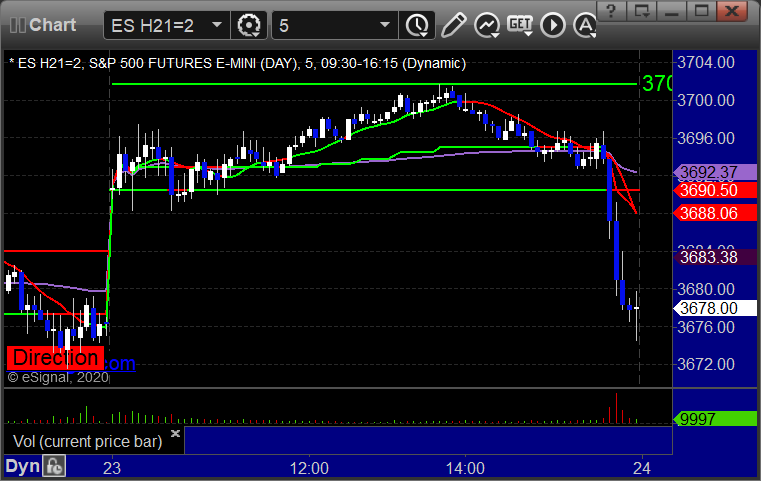The width and height of the screenshot is (761, 481).
Task: Click the eSignal, 2020 copyright text
Action: (x=58, y=377)
